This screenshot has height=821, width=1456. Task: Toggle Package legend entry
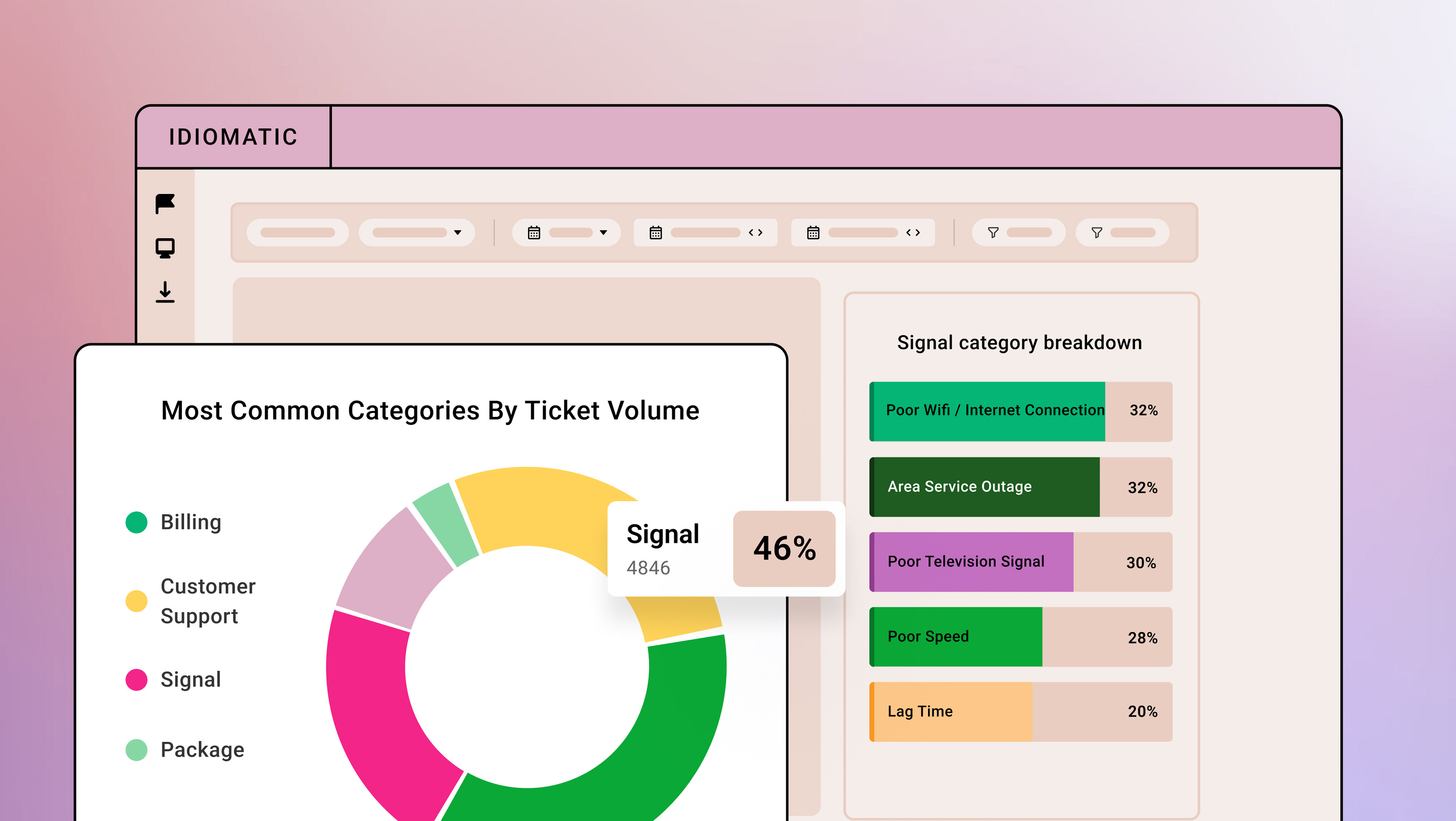coord(202,750)
